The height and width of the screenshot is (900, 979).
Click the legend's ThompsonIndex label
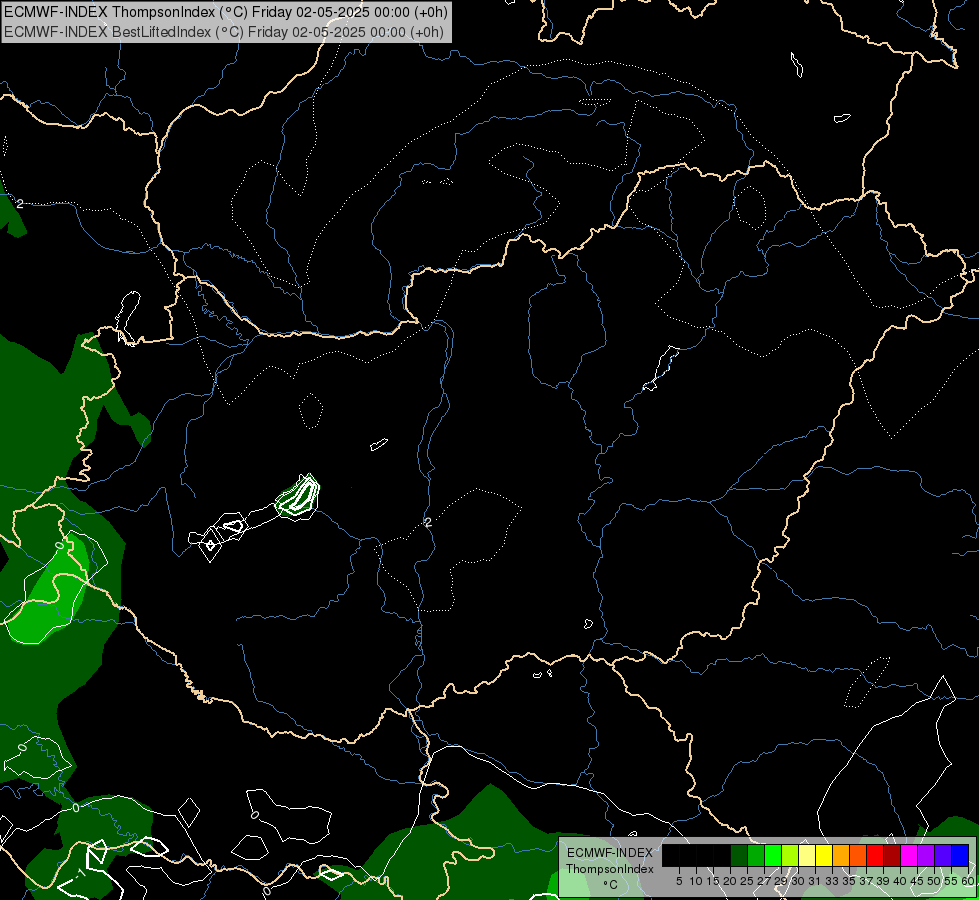610,869
